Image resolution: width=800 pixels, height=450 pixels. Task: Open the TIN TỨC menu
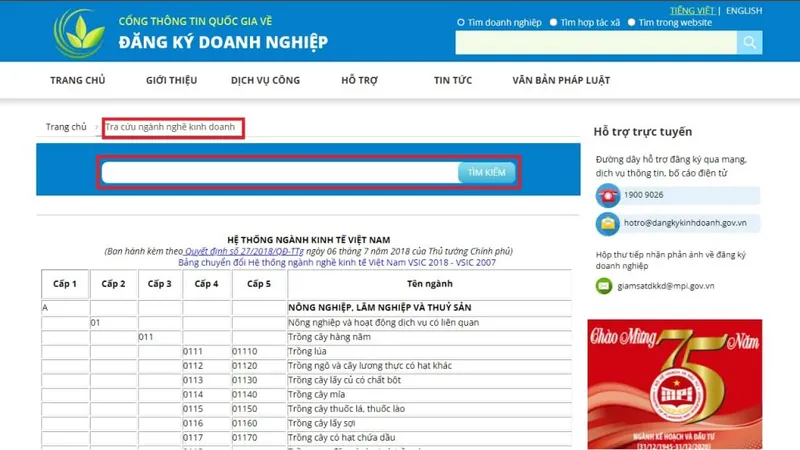coord(453,80)
